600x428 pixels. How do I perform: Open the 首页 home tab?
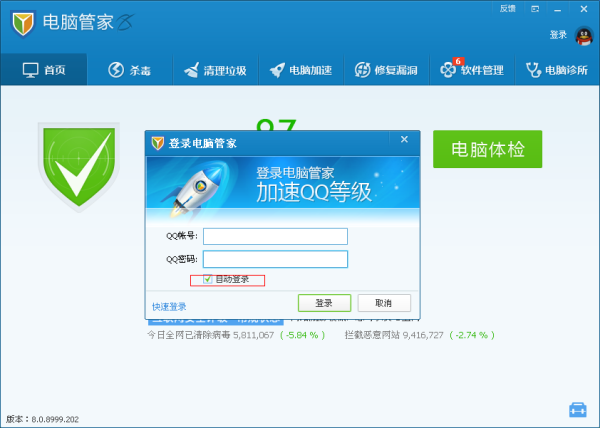[44, 70]
